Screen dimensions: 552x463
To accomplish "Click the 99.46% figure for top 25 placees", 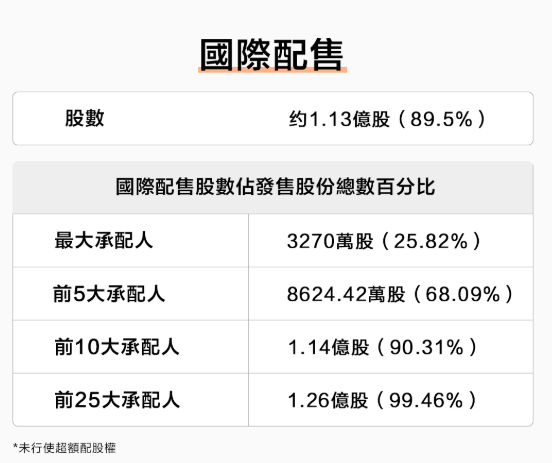I will tap(426, 400).
